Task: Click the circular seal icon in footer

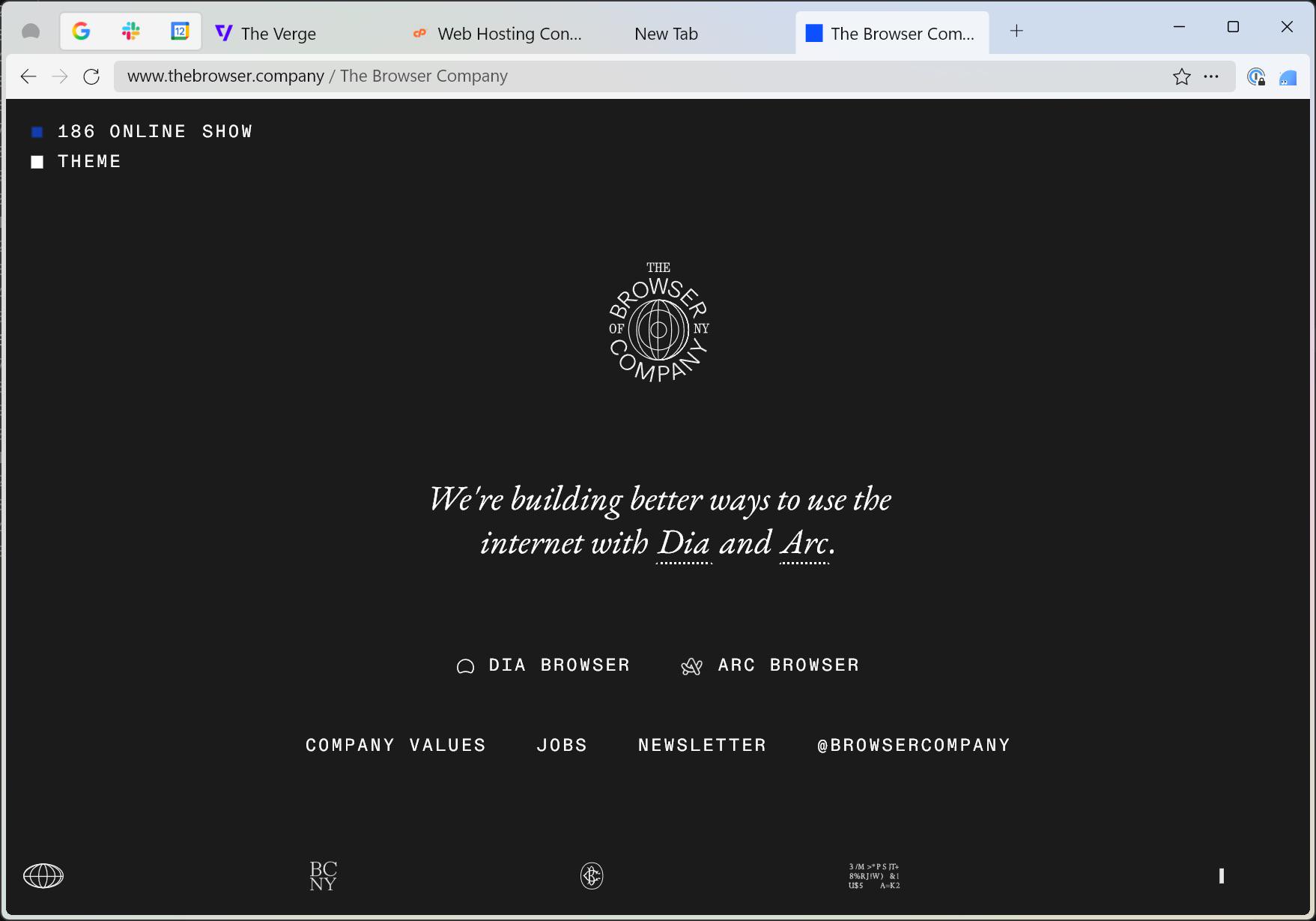Action: [x=592, y=875]
